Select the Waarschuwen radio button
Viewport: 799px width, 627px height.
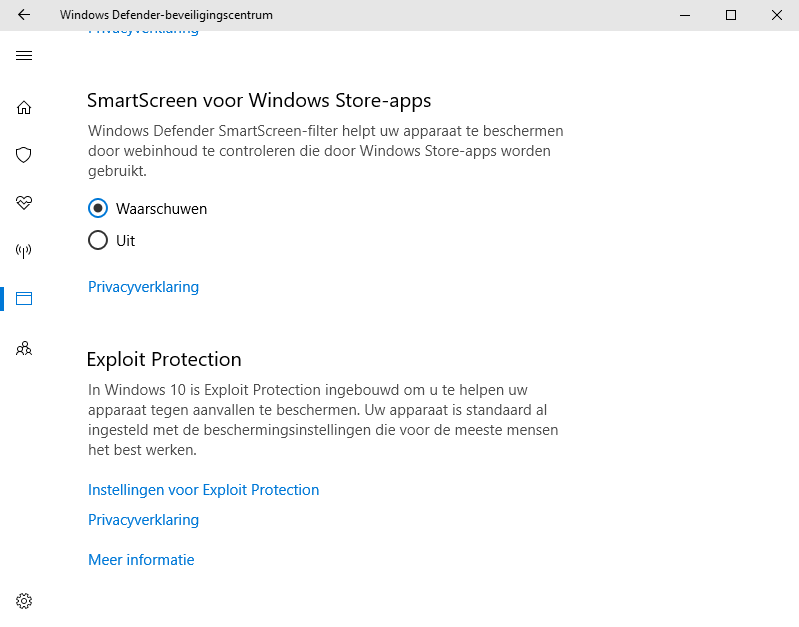(98, 208)
